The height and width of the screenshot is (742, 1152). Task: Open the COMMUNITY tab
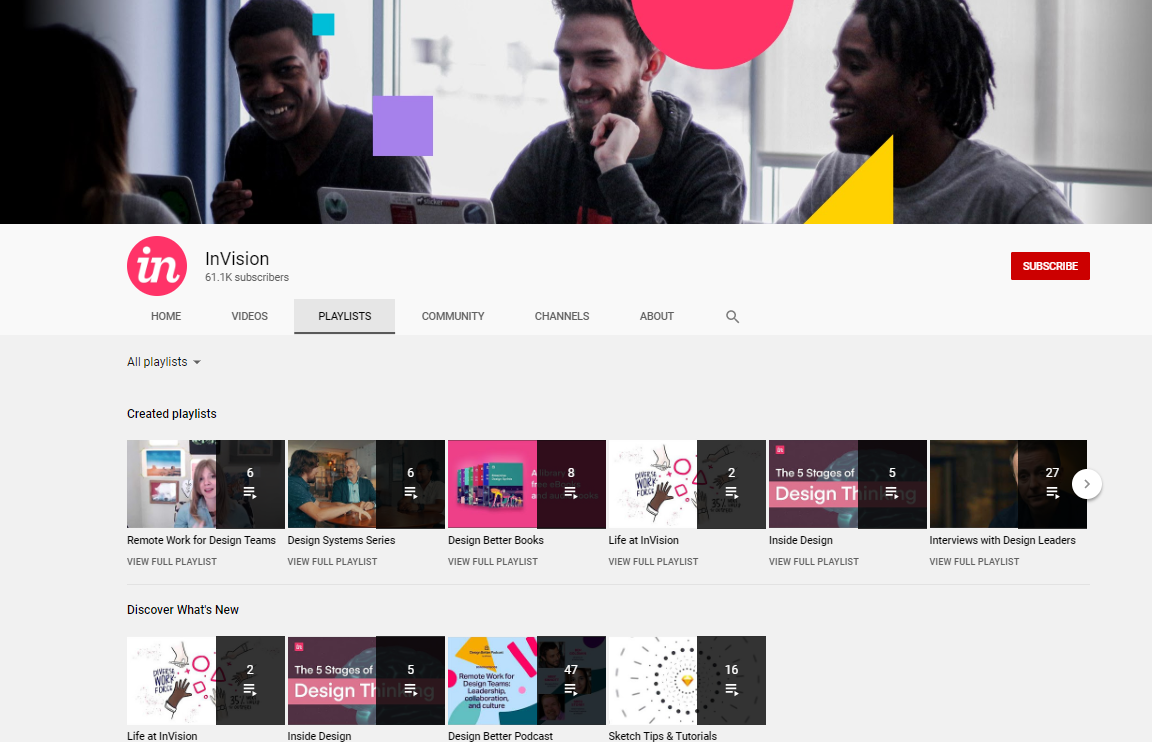[453, 317]
